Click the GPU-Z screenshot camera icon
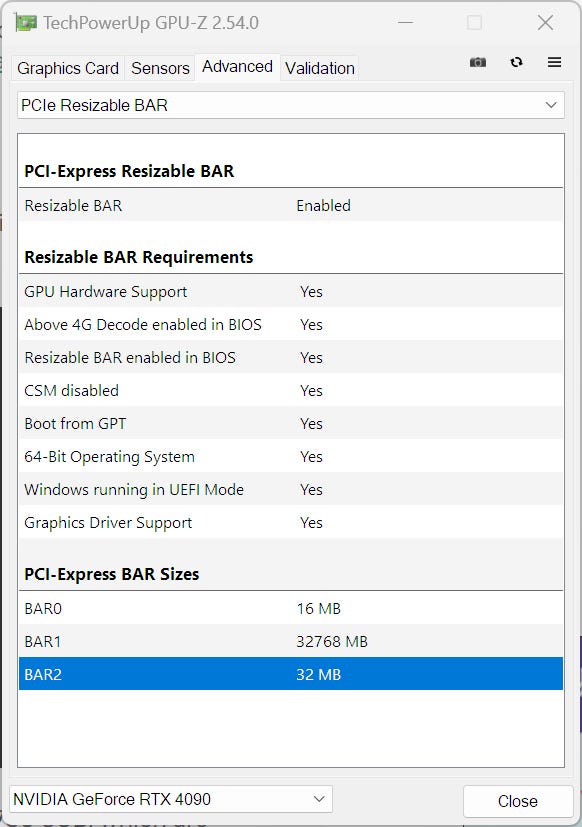 coord(478,62)
